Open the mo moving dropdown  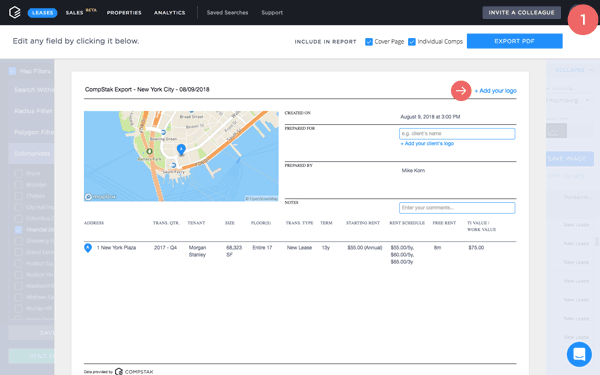click(568, 100)
